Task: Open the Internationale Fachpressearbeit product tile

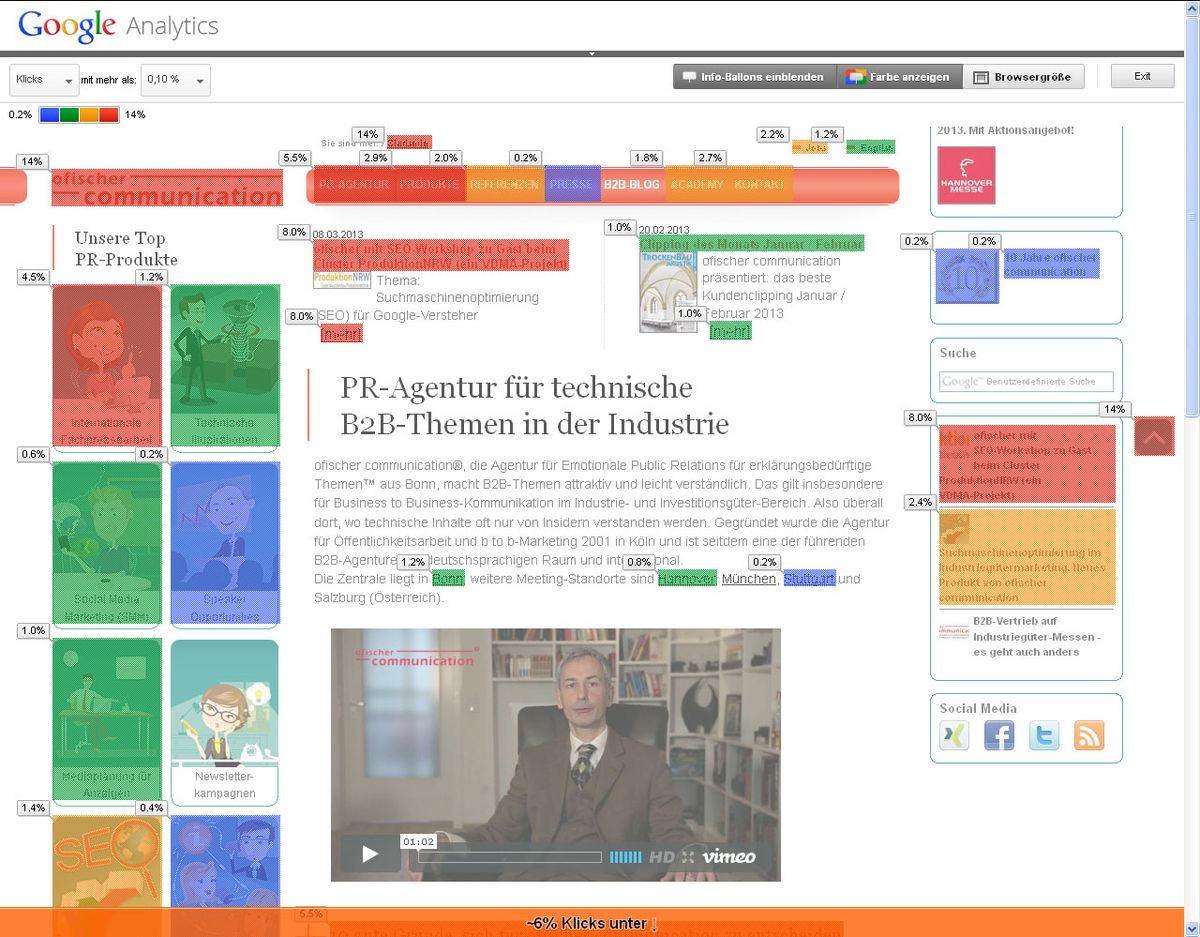Action: pos(106,367)
